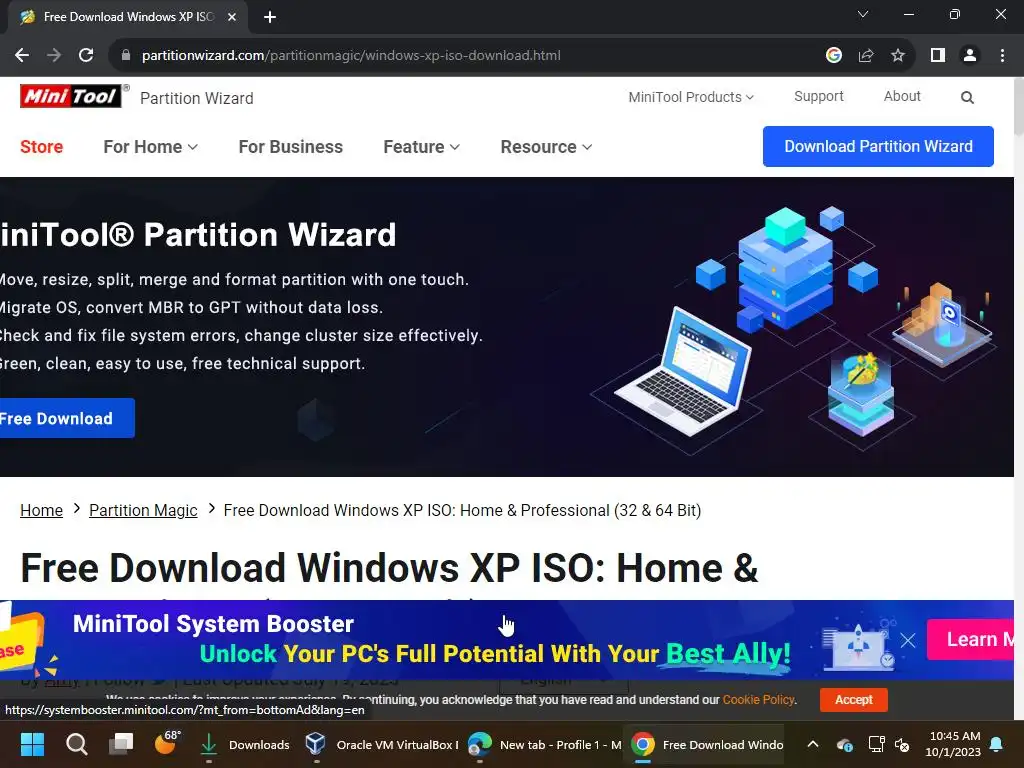
Task: Go back with the browser back arrow
Action: (x=22, y=56)
